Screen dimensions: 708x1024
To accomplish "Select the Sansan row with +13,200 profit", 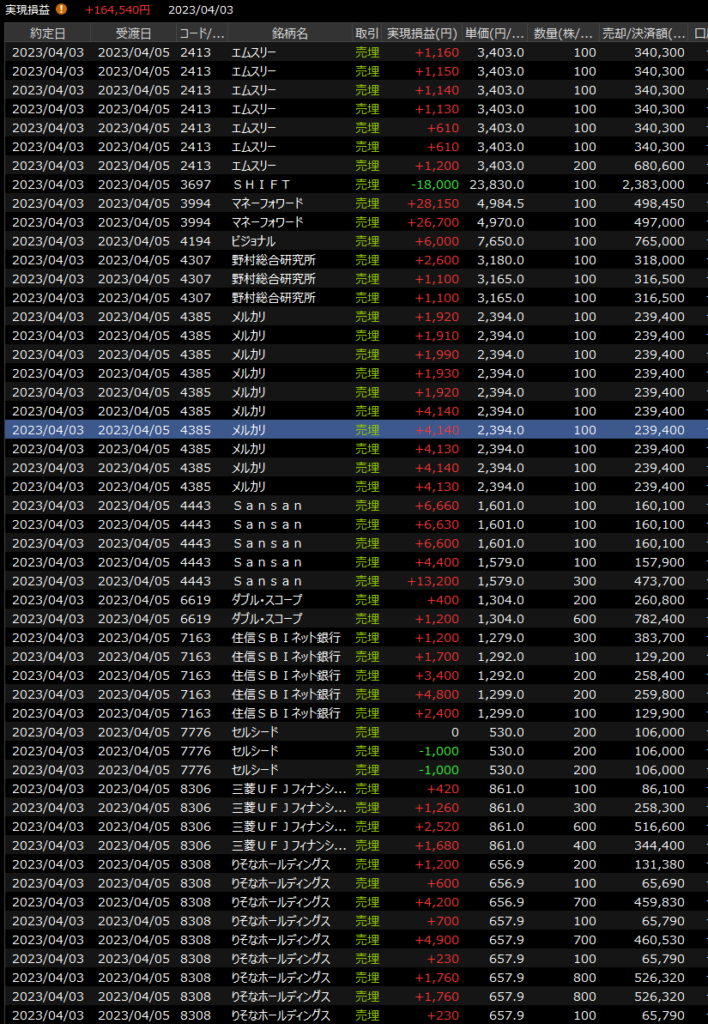I will point(350,581).
